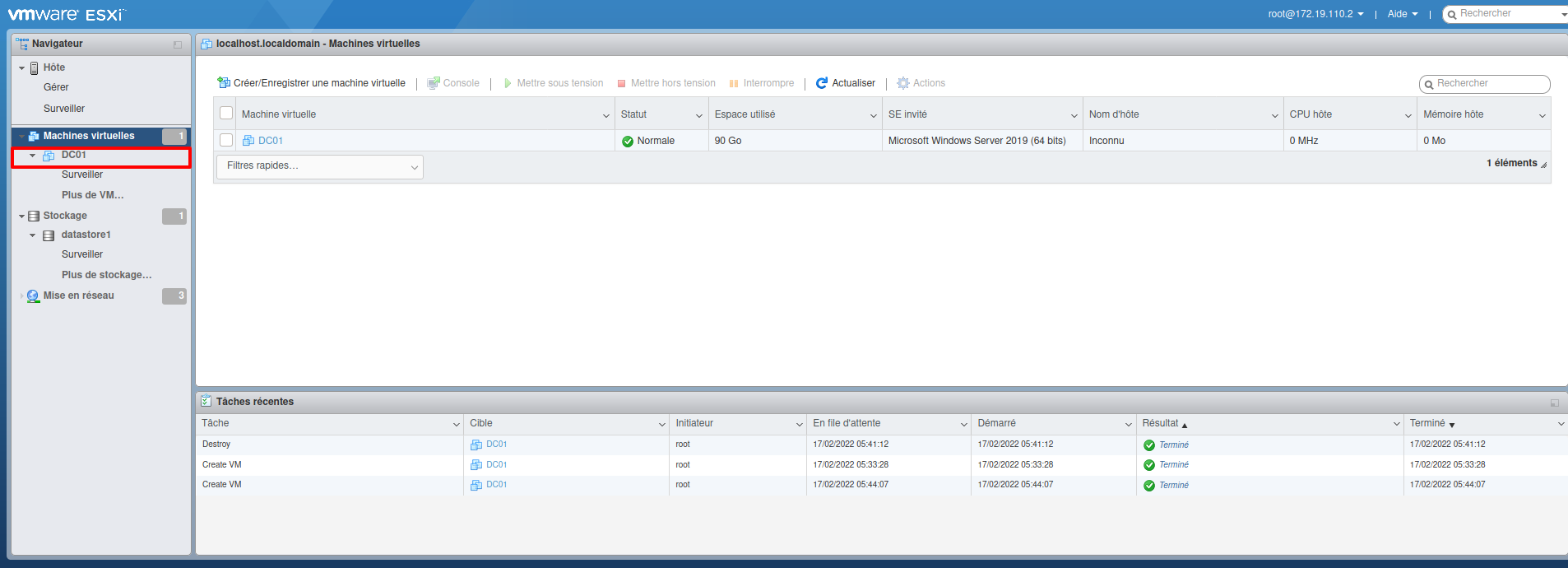Check the DC01 row checkbox
The height and width of the screenshot is (568, 1568).
point(226,141)
